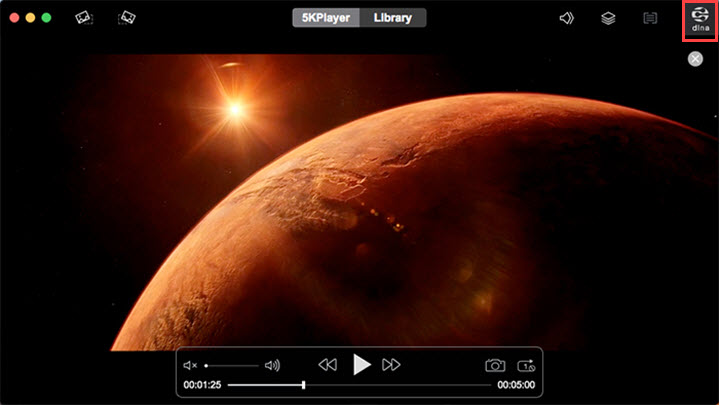Click the playback progress bar

[360, 385]
